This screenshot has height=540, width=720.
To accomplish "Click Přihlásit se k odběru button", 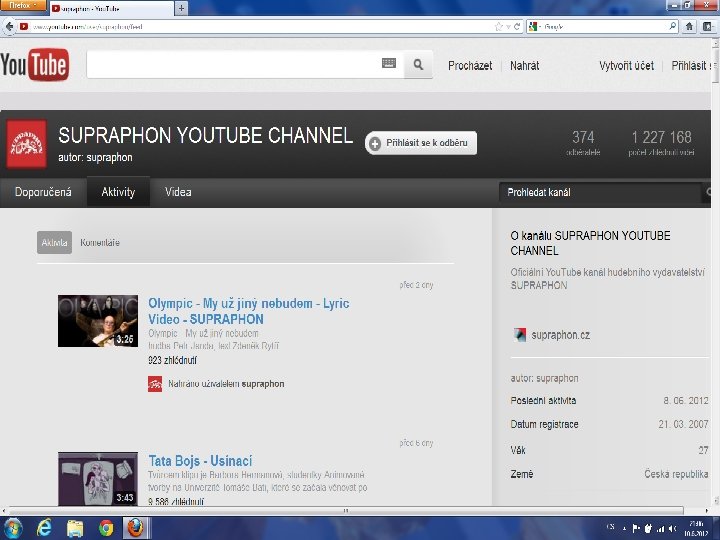I will click(x=421, y=143).
